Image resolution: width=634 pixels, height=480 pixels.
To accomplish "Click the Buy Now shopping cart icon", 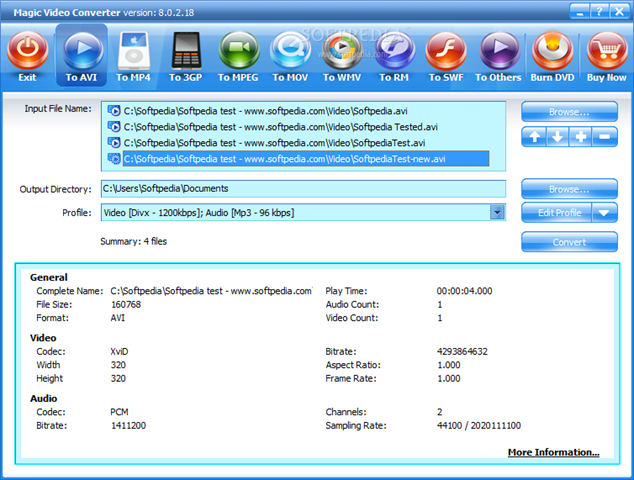I will click(x=607, y=50).
